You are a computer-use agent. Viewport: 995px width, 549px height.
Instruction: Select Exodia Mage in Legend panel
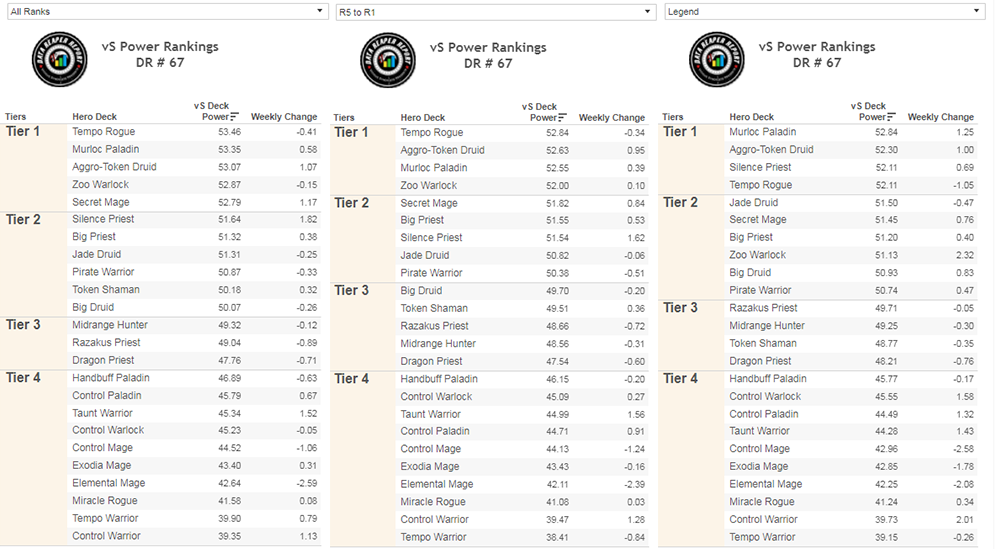[x=758, y=466]
